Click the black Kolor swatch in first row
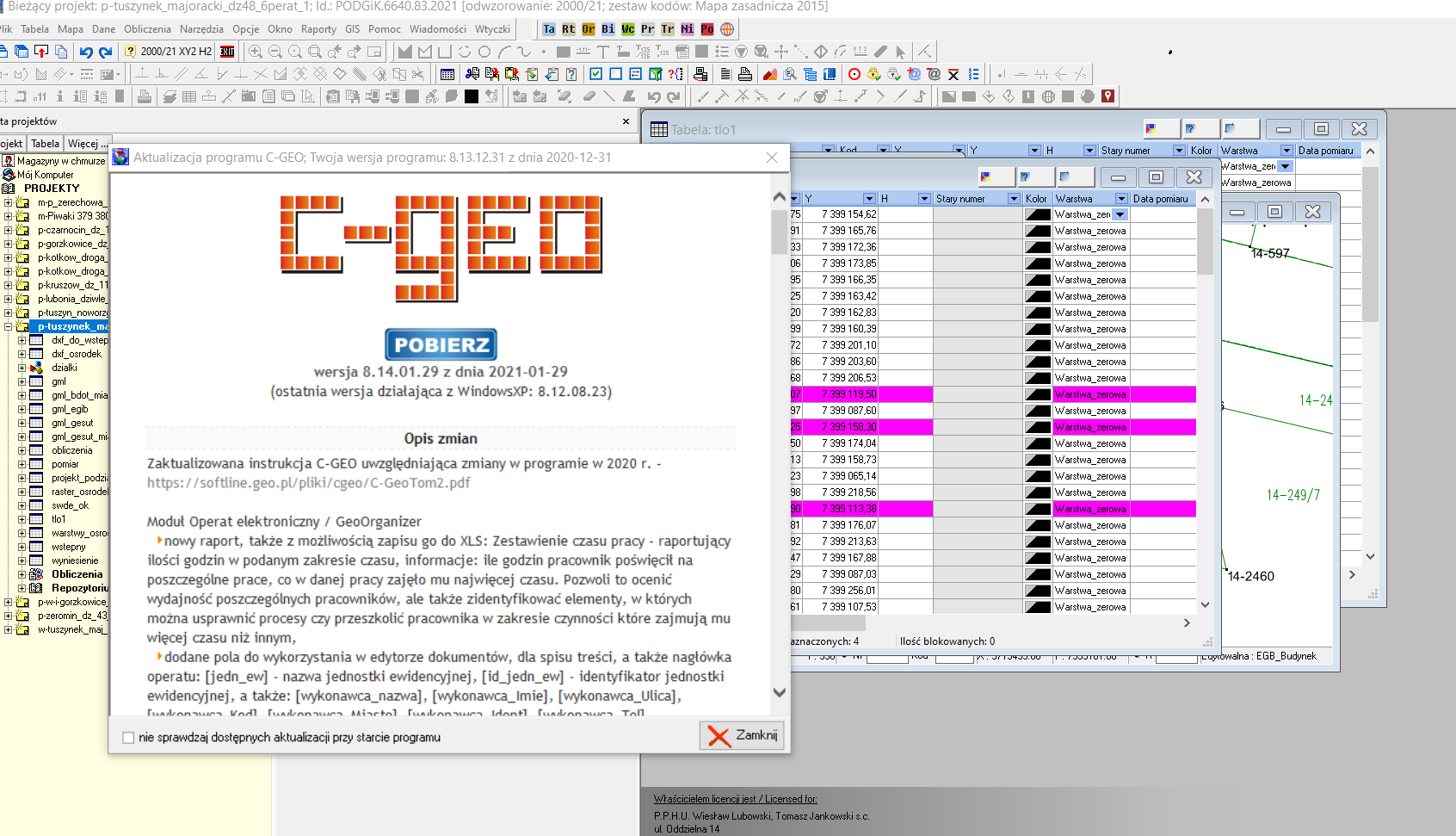 (1037, 214)
